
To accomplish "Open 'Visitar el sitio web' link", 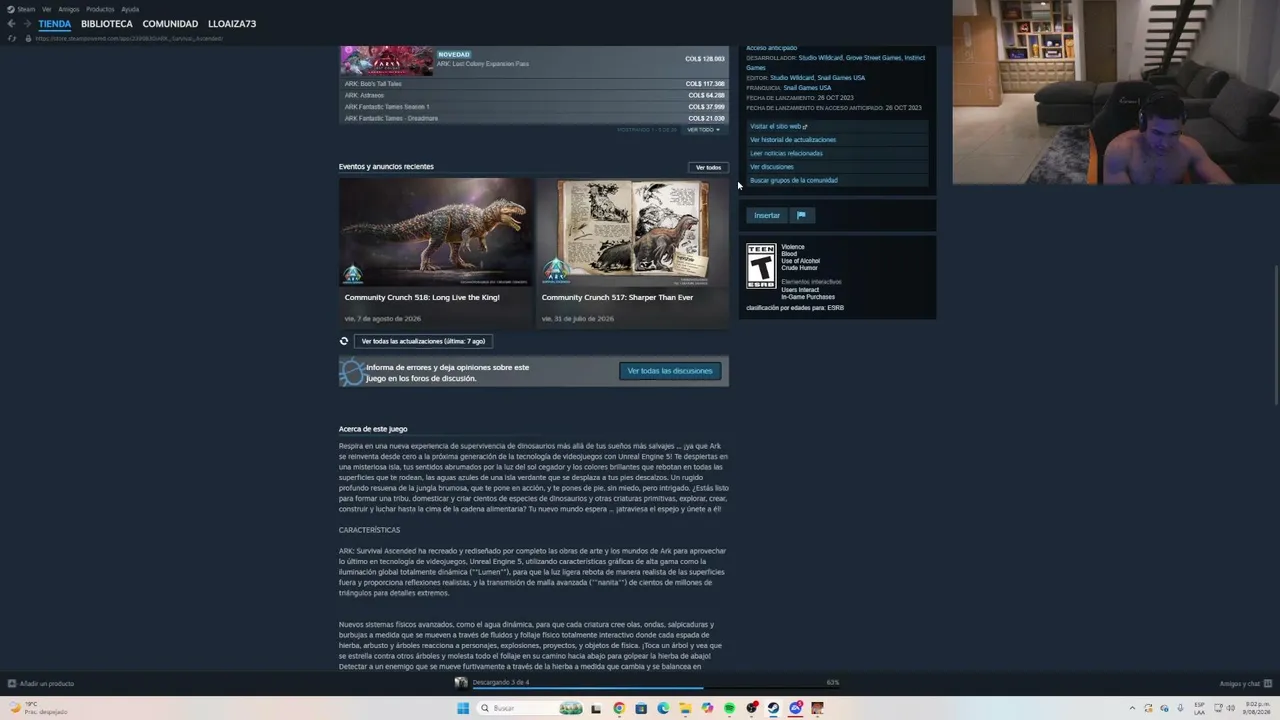I will click(779, 126).
